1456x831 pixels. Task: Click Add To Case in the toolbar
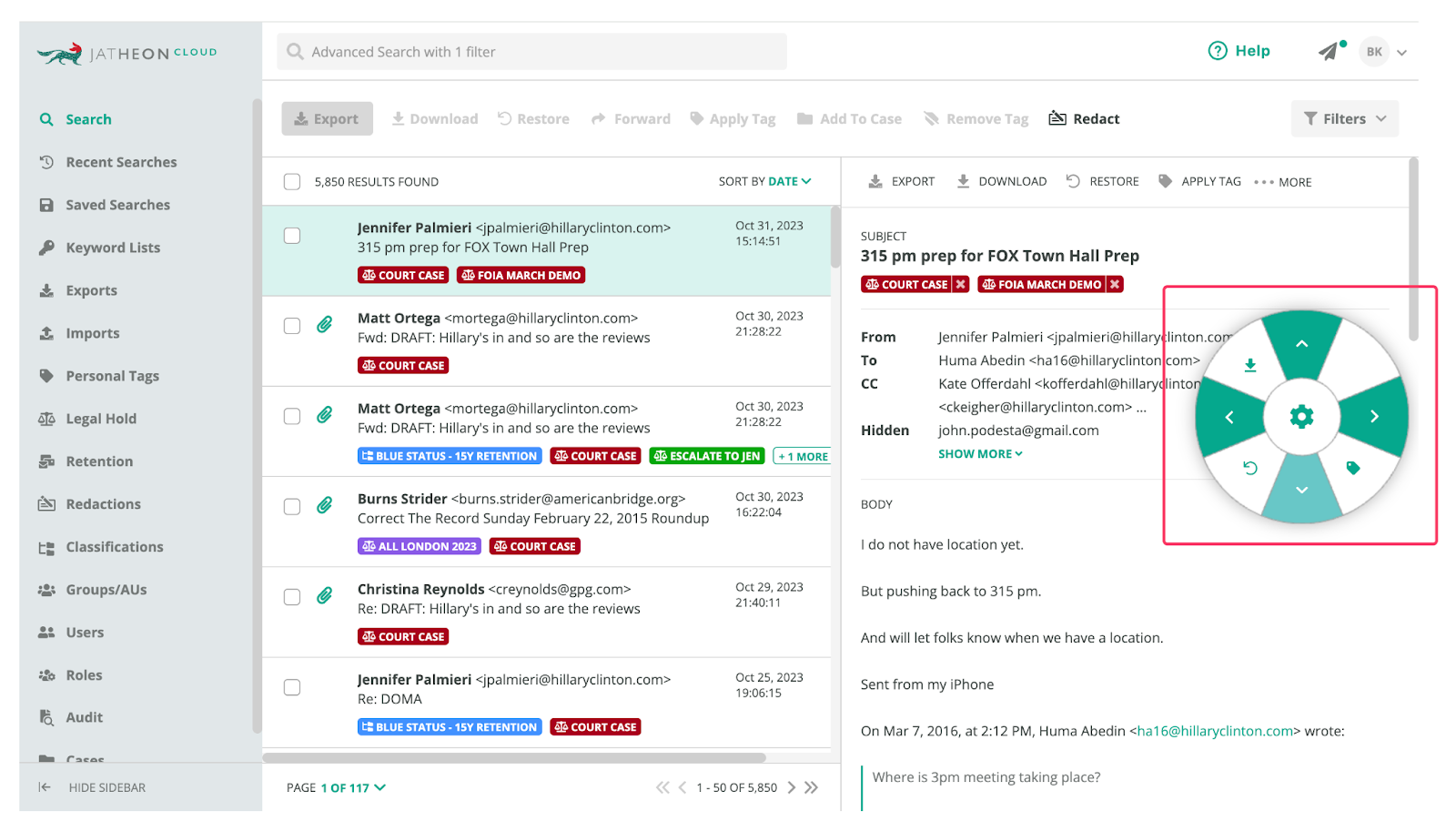(849, 118)
